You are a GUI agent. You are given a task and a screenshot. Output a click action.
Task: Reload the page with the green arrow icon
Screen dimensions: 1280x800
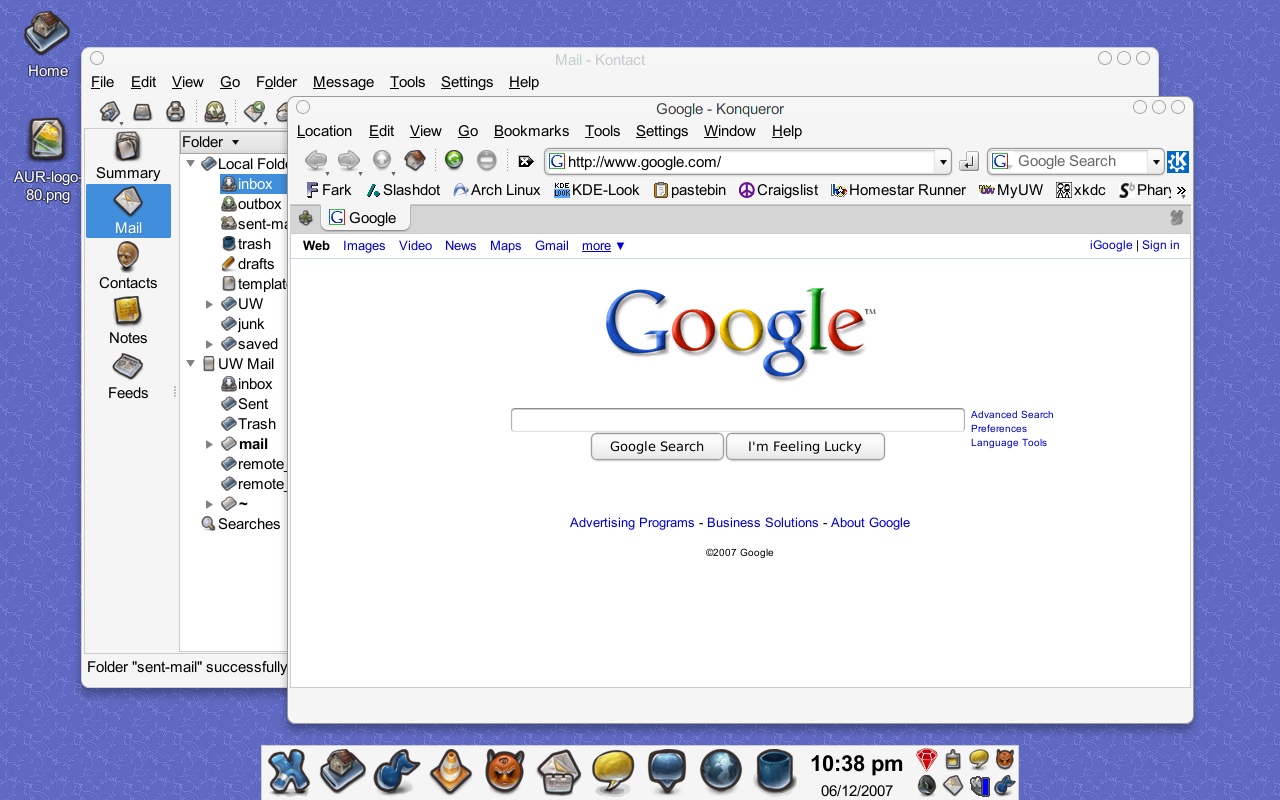(x=454, y=160)
